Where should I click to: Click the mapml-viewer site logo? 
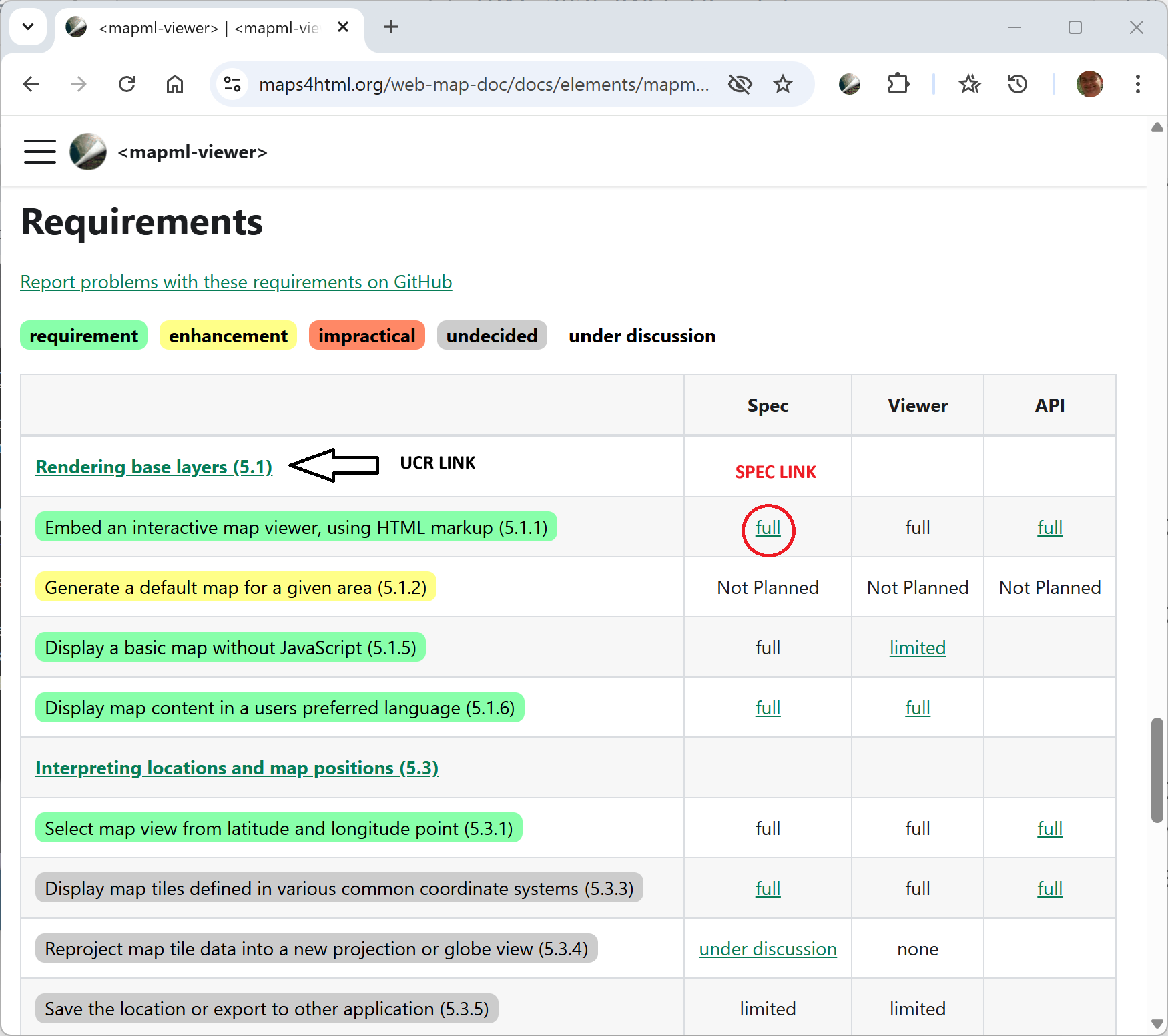87,152
